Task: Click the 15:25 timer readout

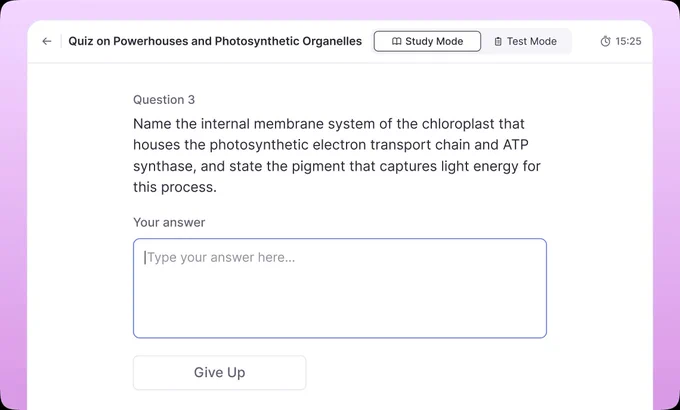Action: (x=628, y=41)
